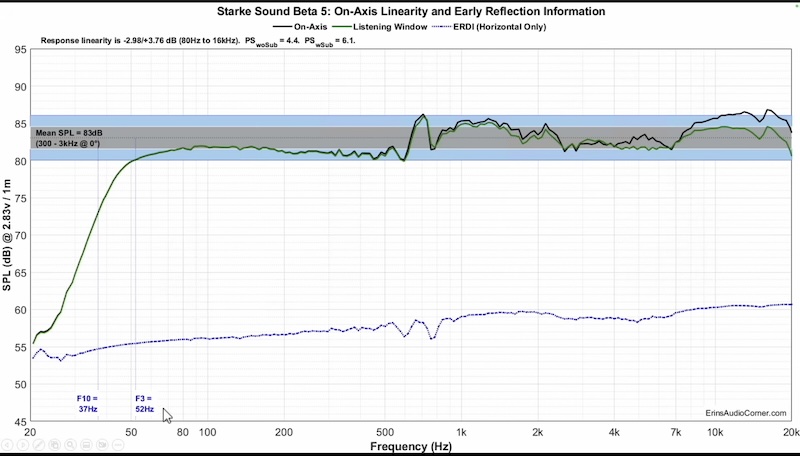
Task: Go to previous slide arrow icon
Action: coord(7,445)
